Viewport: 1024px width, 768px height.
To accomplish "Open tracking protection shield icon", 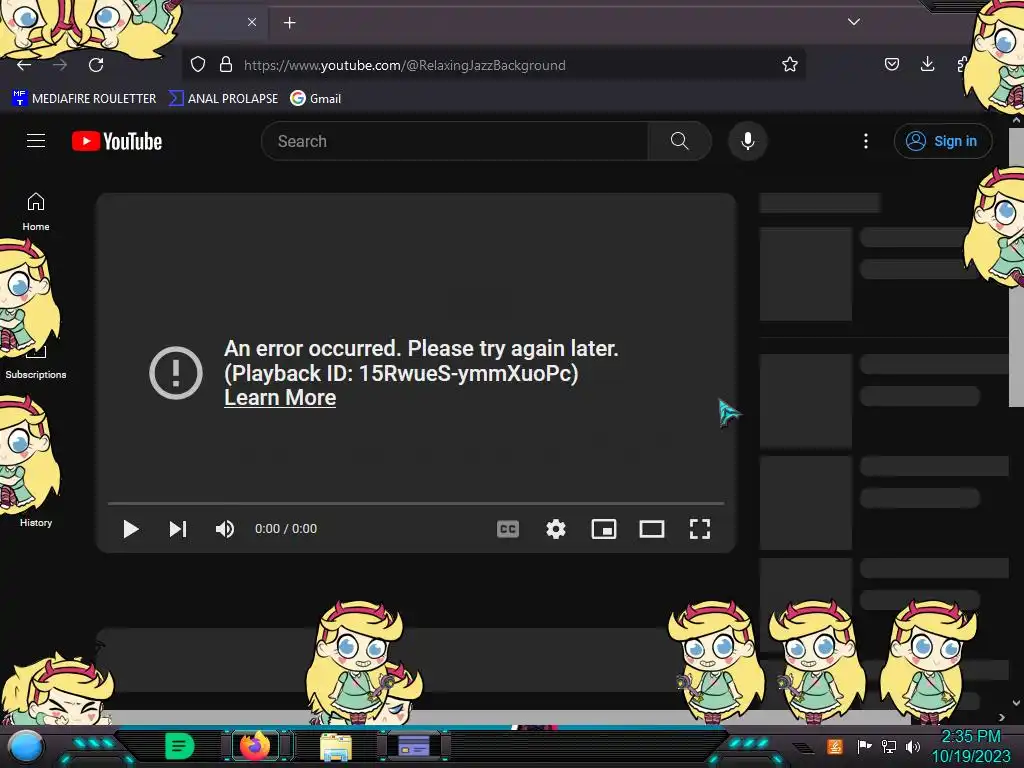I will 198,65.
